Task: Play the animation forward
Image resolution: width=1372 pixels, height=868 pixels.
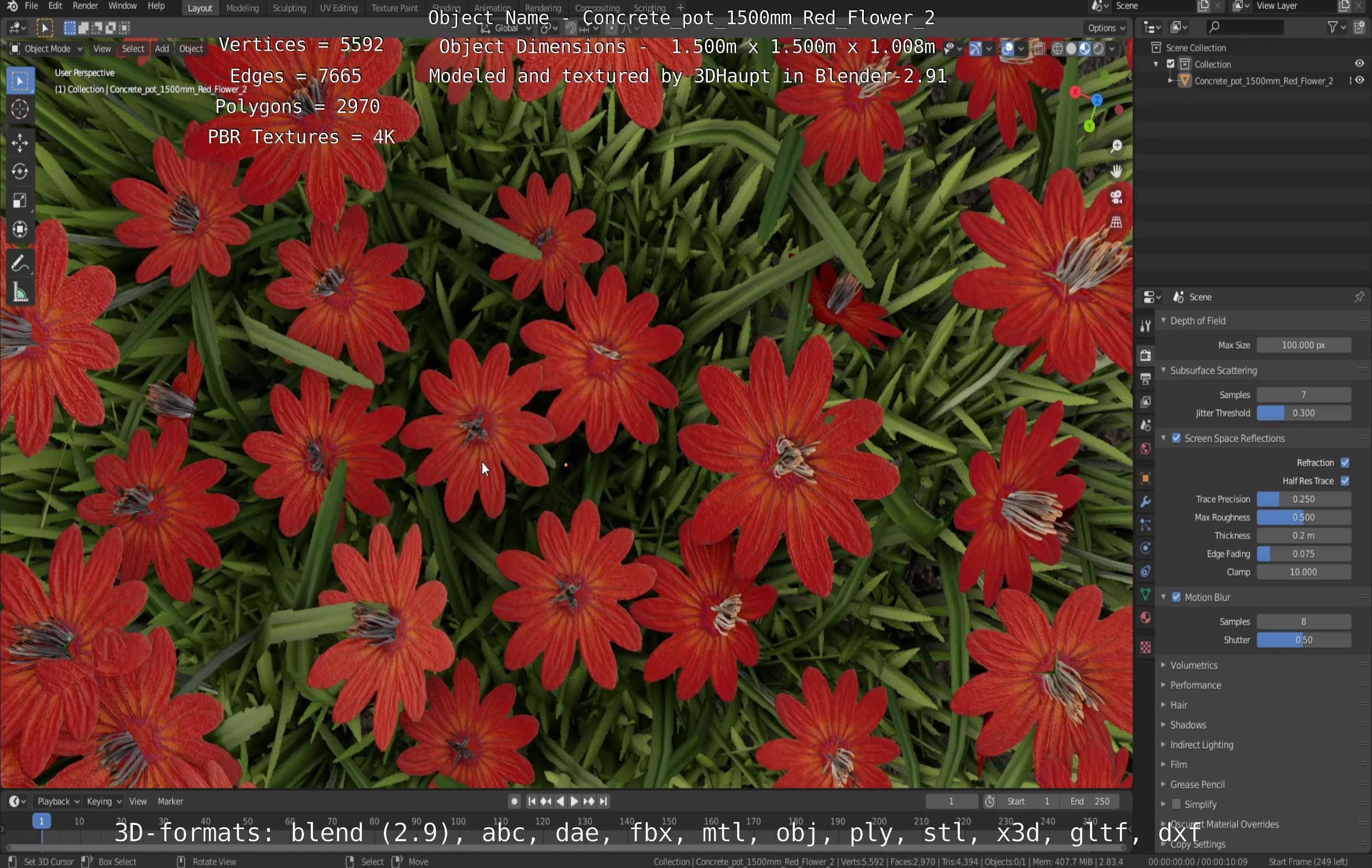Action: click(574, 801)
